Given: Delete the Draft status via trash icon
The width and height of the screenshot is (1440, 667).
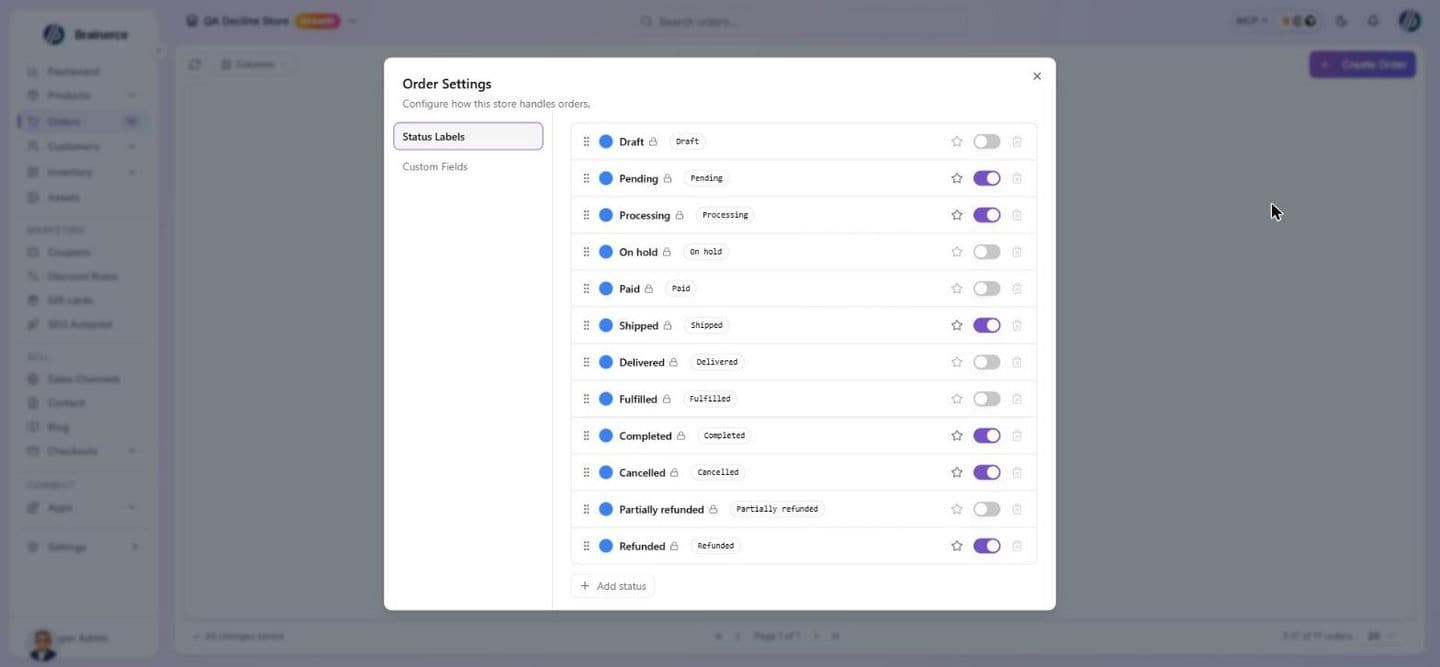Looking at the screenshot, I should tap(1017, 142).
